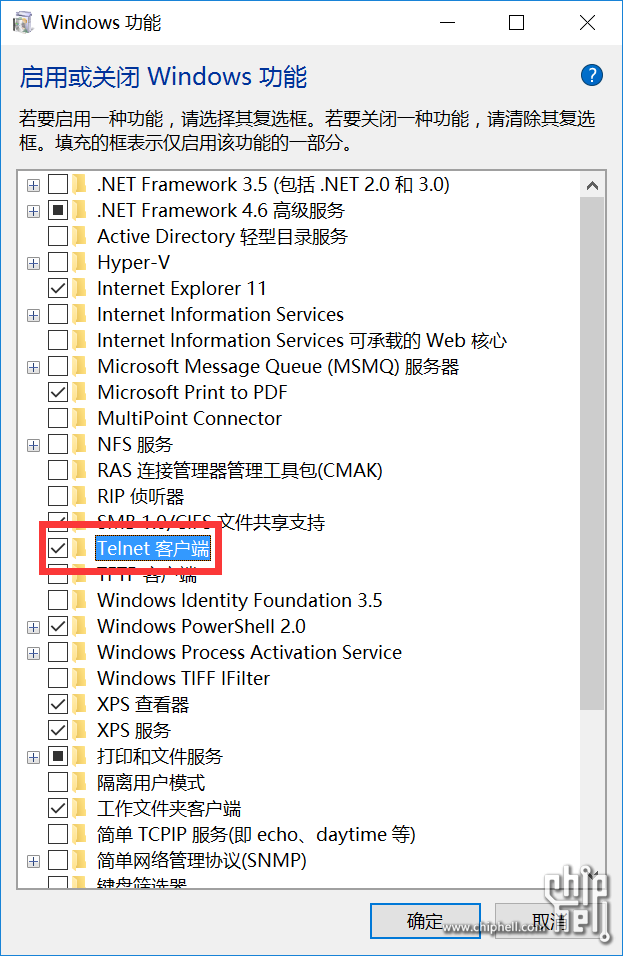This screenshot has height=956, width=623.
Task: Expand .NET Framework 4.6 高级服务 node
Action: [x=34, y=211]
